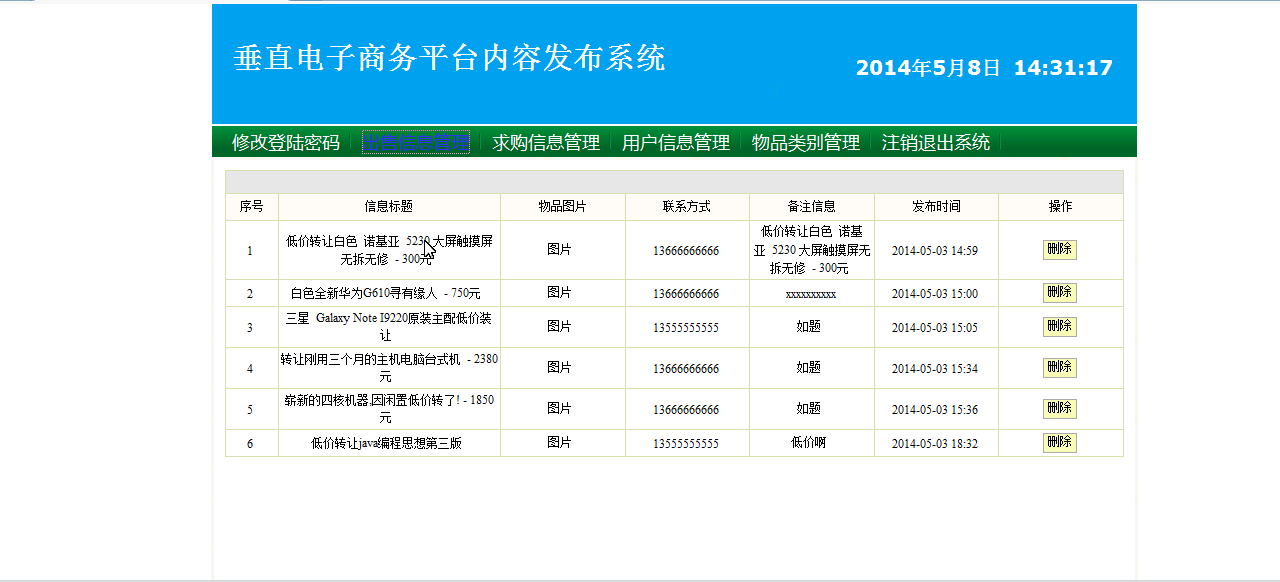Click publish time 2014-05-03 15:36

pos(935,410)
